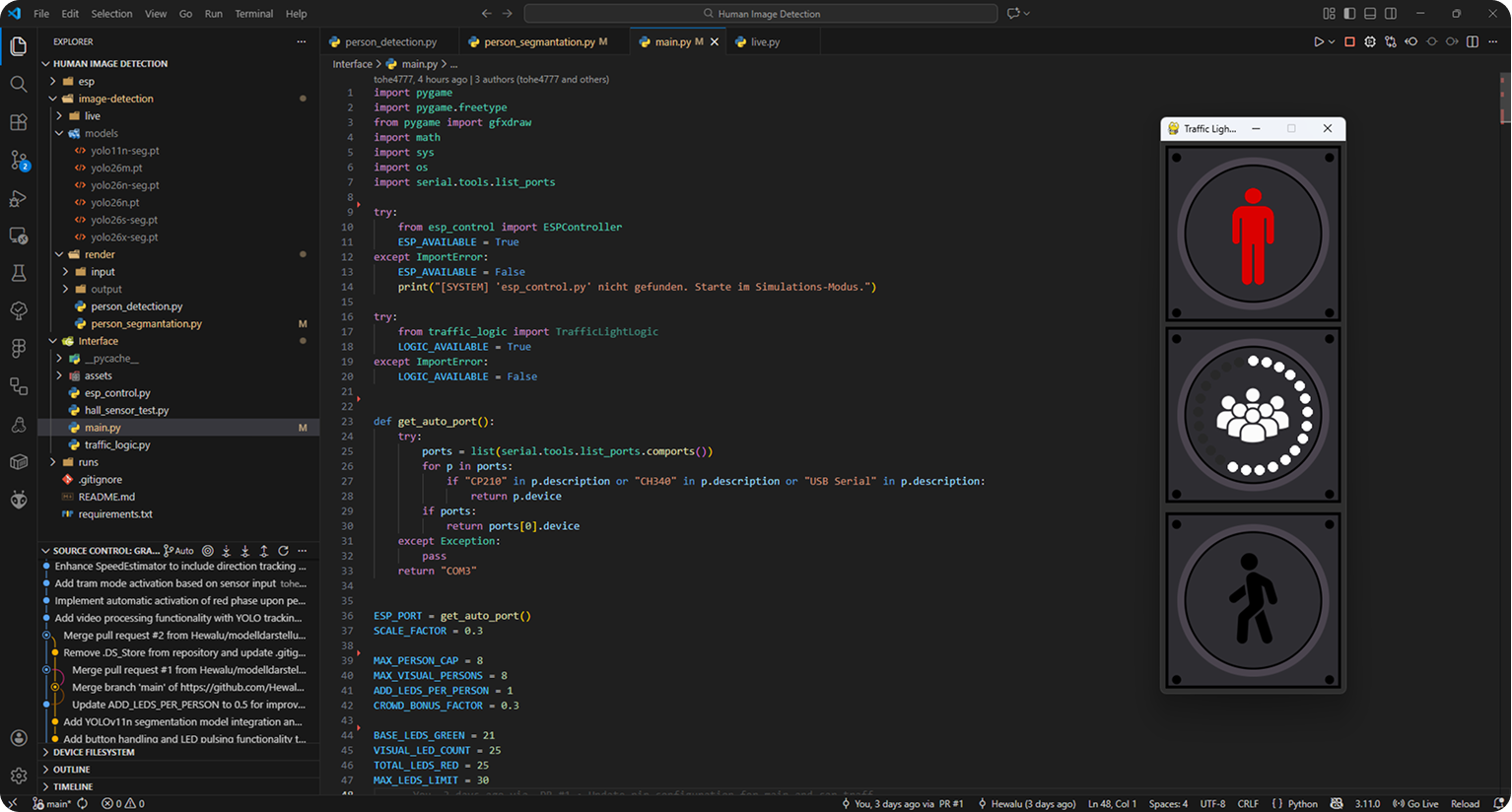Open Source Control view with badge
The height and width of the screenshot is (812, 1512).
[18, 160]
